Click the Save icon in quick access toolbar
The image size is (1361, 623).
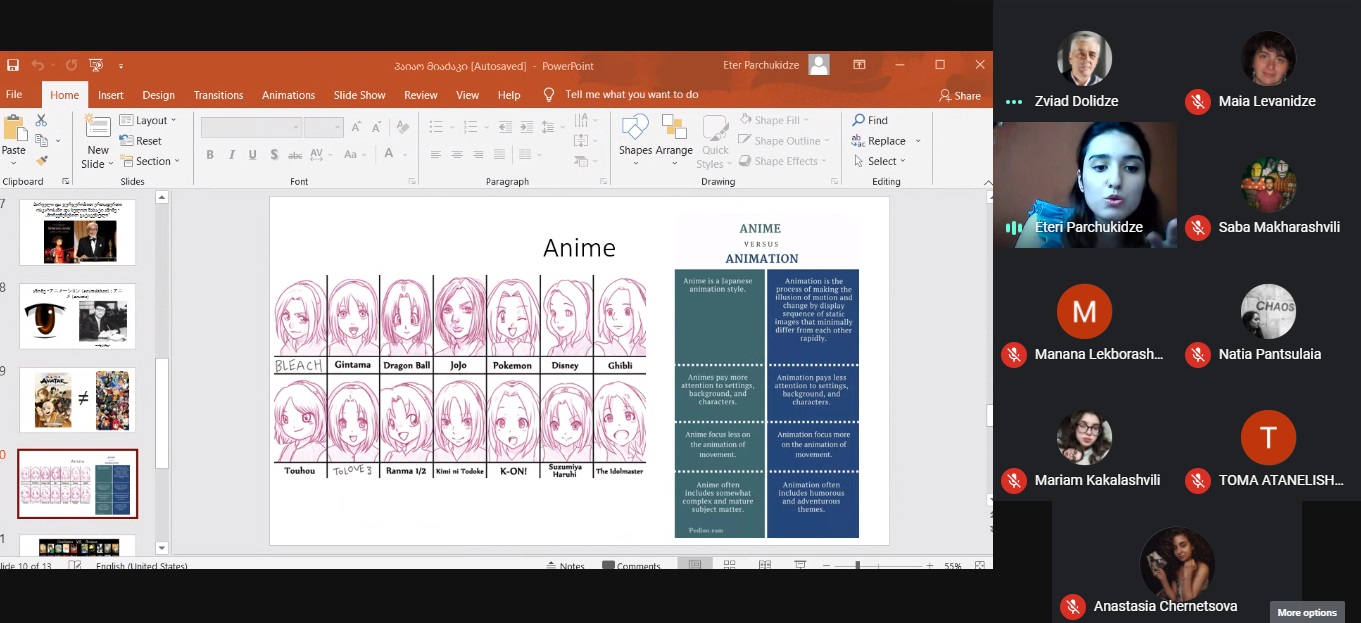pyautogui.click(x=13, y=65)
